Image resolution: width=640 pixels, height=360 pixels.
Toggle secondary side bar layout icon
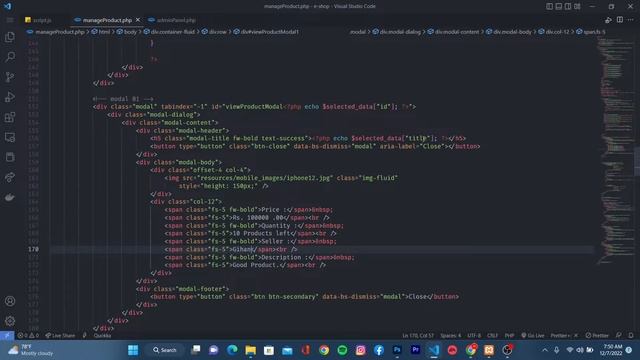tap(568, 6)
